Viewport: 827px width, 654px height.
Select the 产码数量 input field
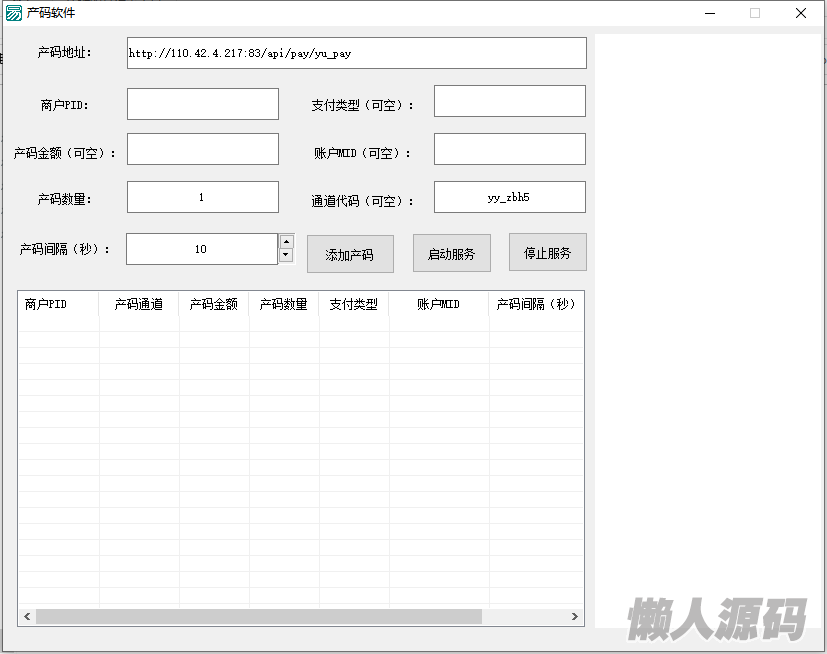(x=203, y=197)
